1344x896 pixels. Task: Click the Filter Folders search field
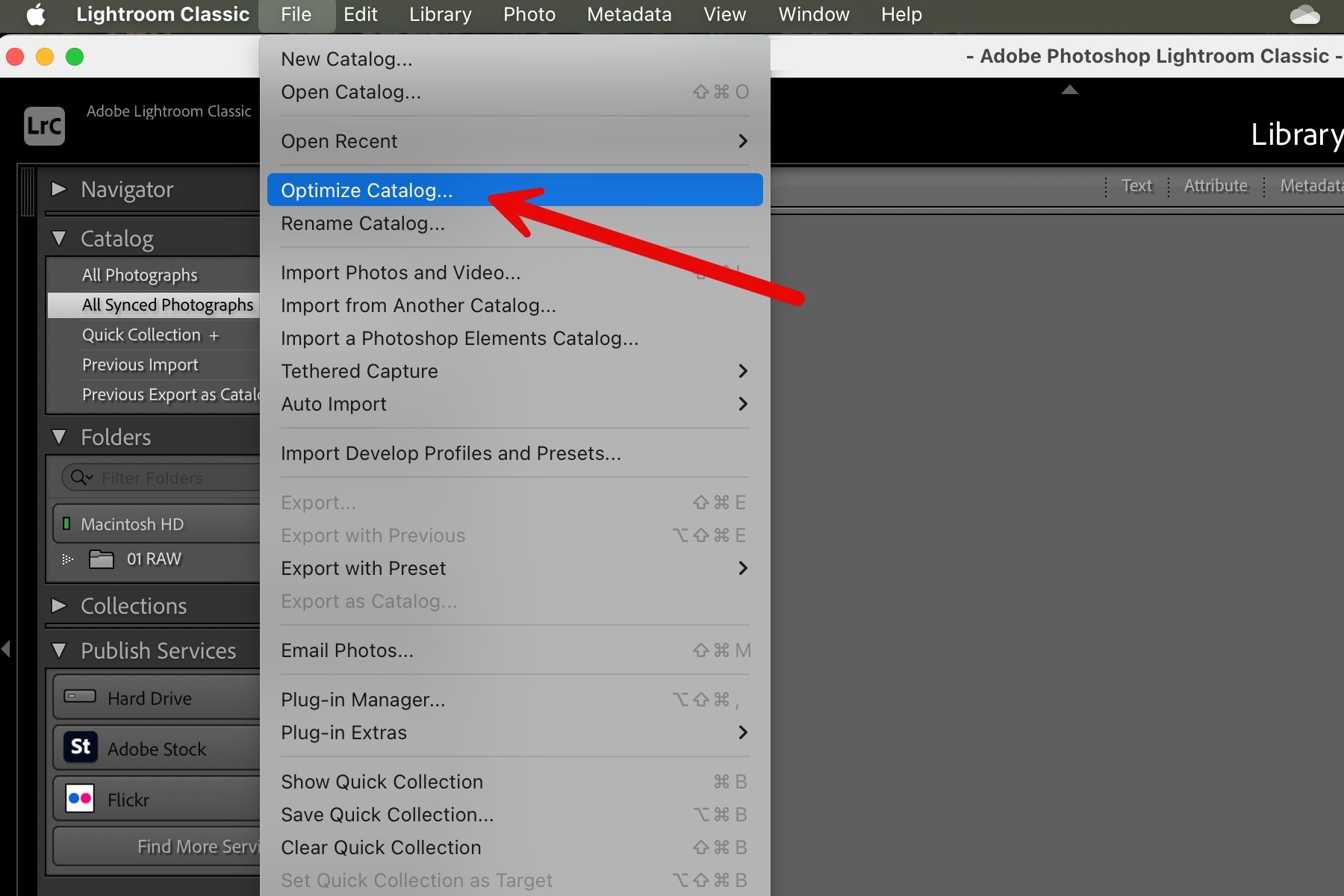(161, 477)
